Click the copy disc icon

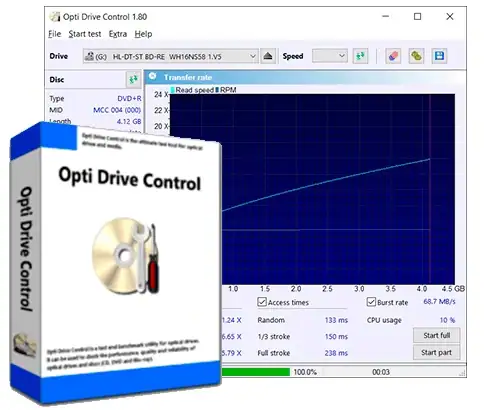(x=416, y=56)
